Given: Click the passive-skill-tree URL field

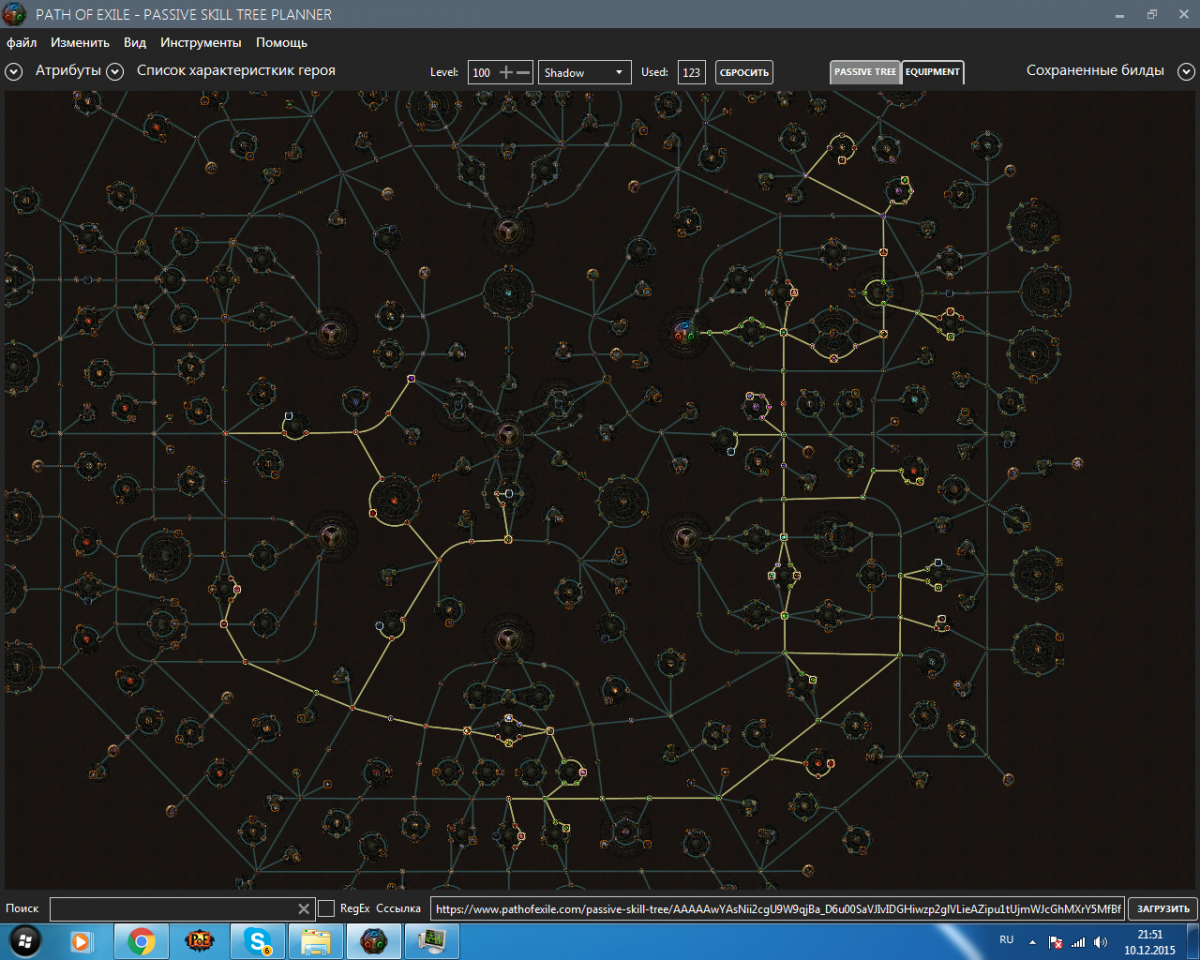Looking at the screenshot, I should click(778, 909).
